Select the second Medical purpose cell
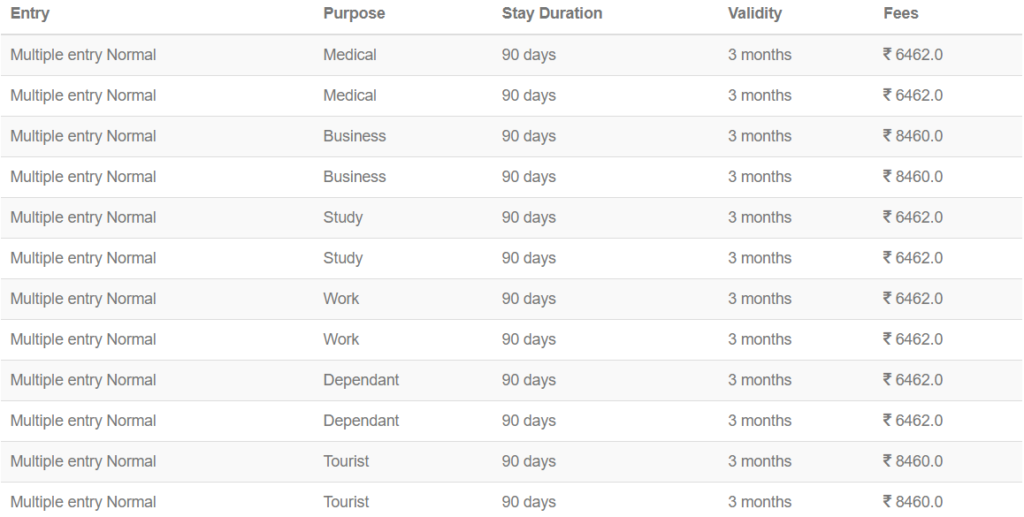1024x517 pixels. point(350,96)
